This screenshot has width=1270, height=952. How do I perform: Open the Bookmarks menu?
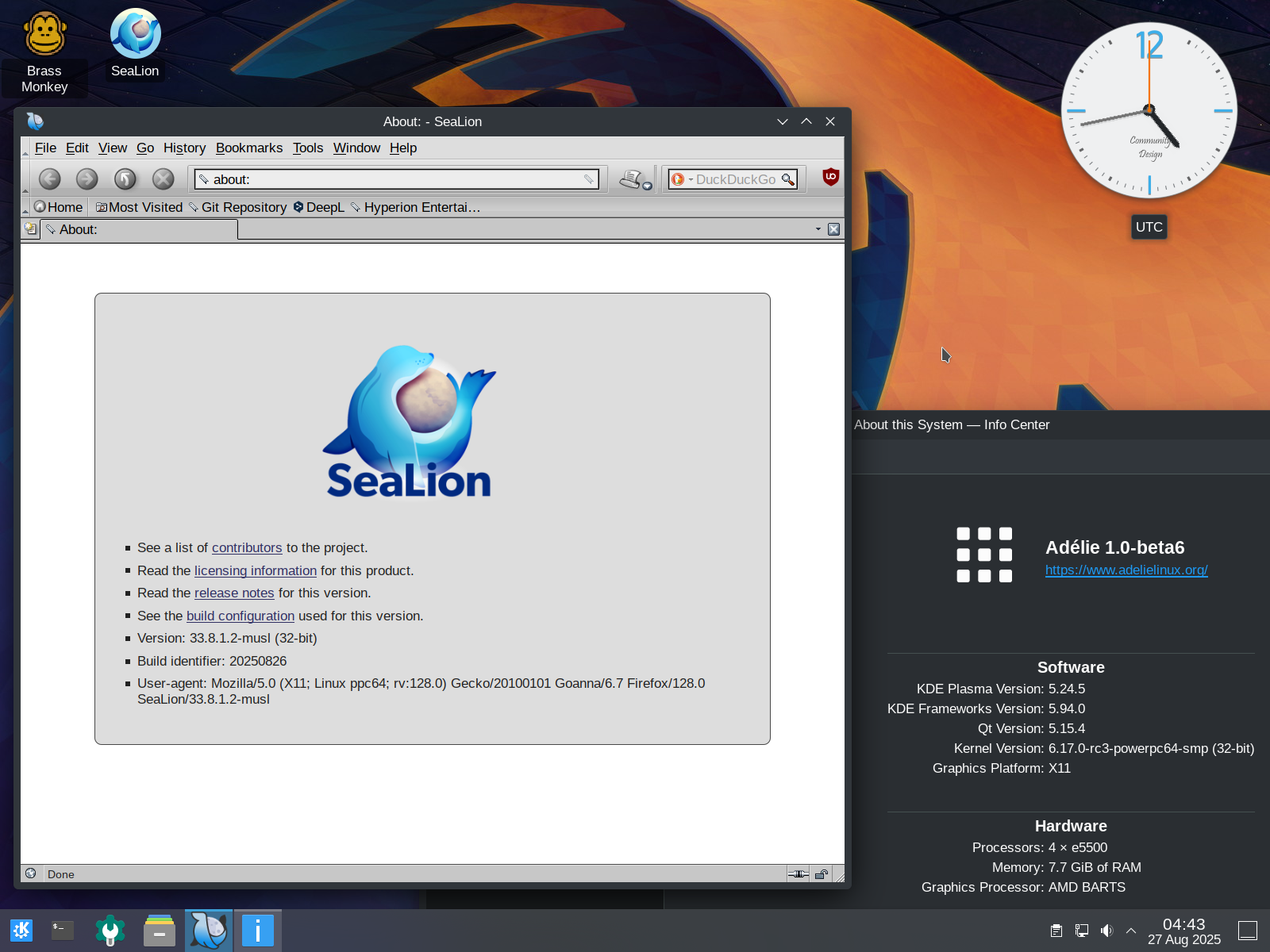(248, 148)
